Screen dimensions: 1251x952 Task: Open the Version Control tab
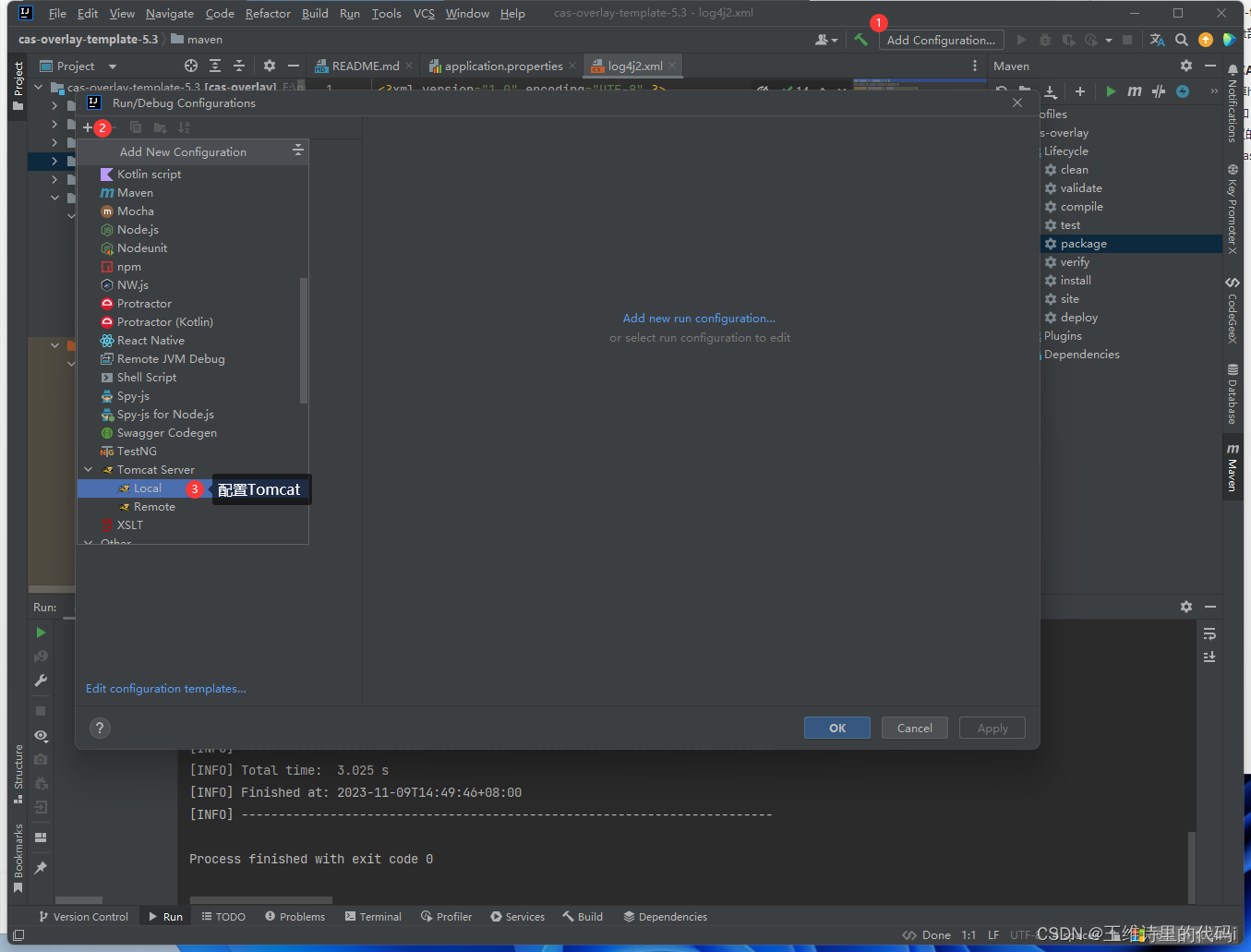click(x=83, y=917)
